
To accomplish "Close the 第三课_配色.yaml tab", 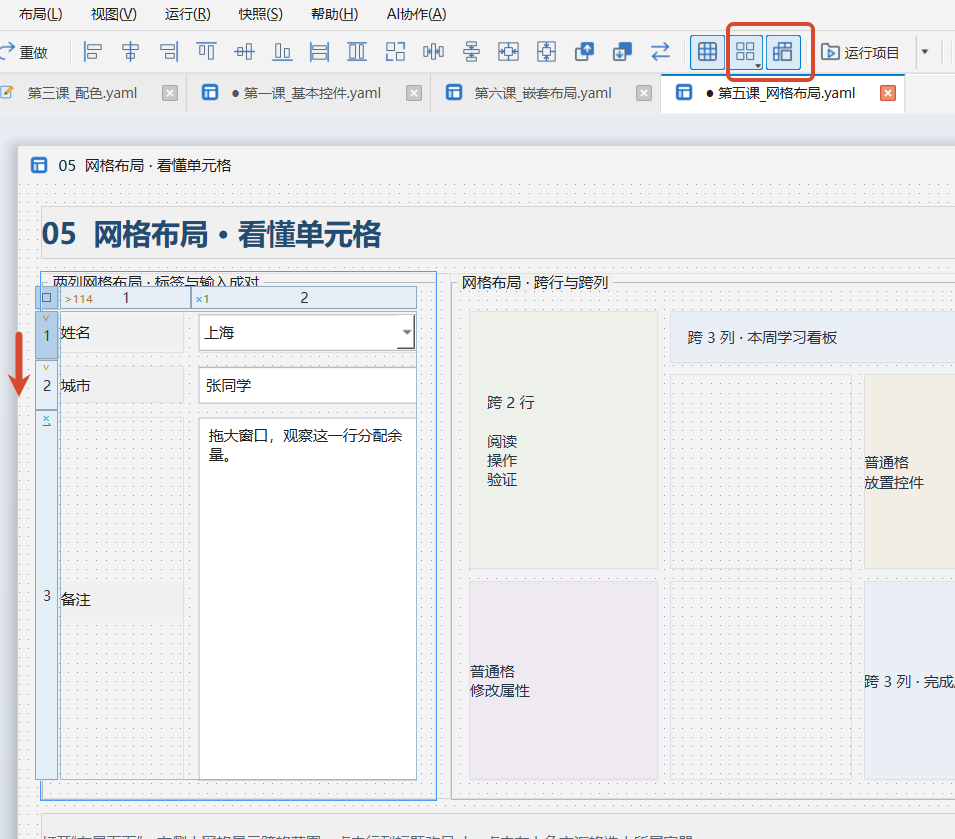I will point(170,93).
